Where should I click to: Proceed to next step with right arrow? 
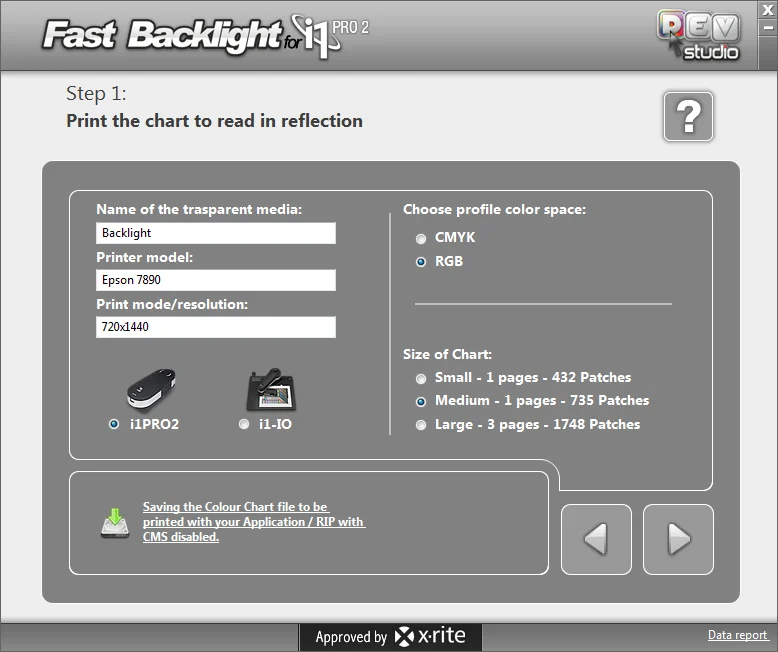pos(678,539)
